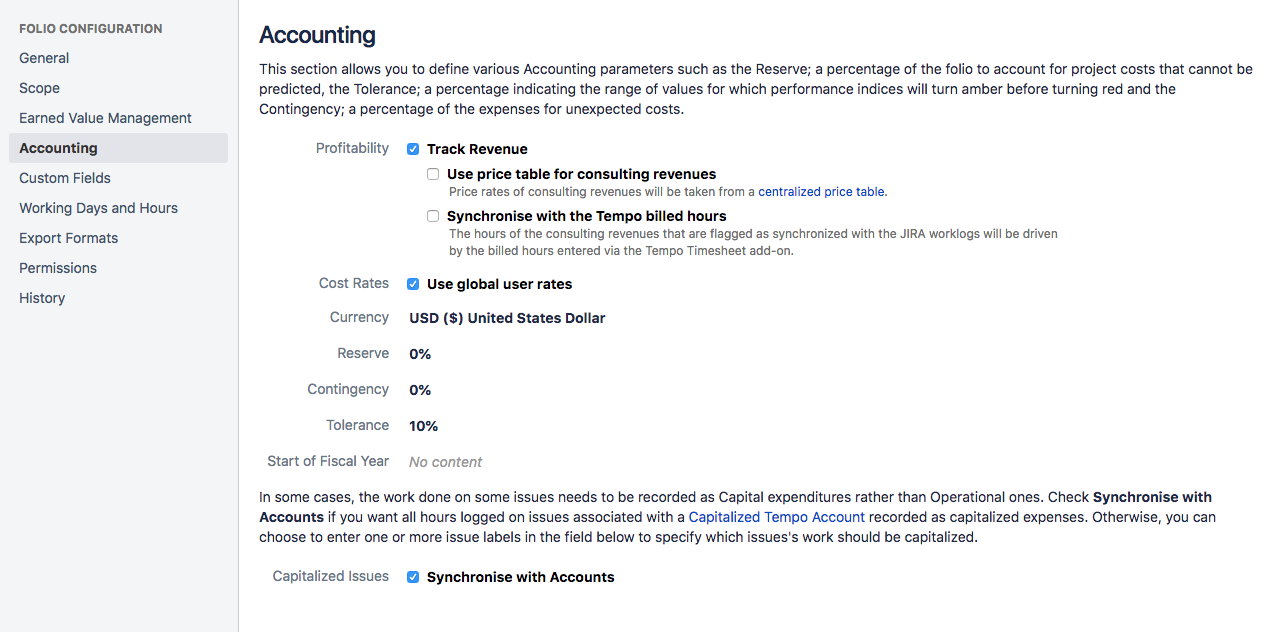
Task: Show the History section
Action: 41,298
